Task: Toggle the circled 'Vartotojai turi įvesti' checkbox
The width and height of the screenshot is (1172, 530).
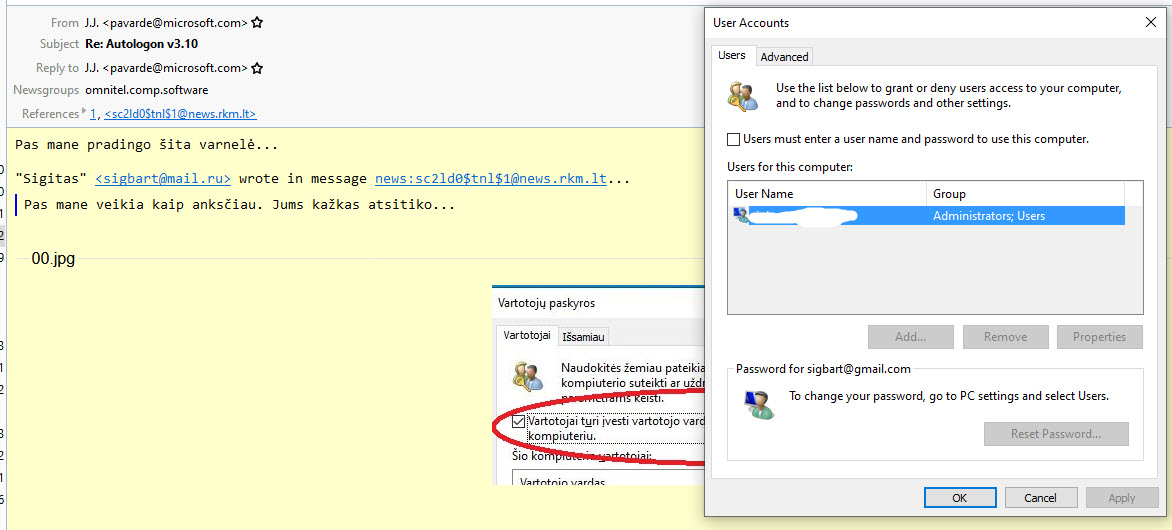Action: pos(518,422)
